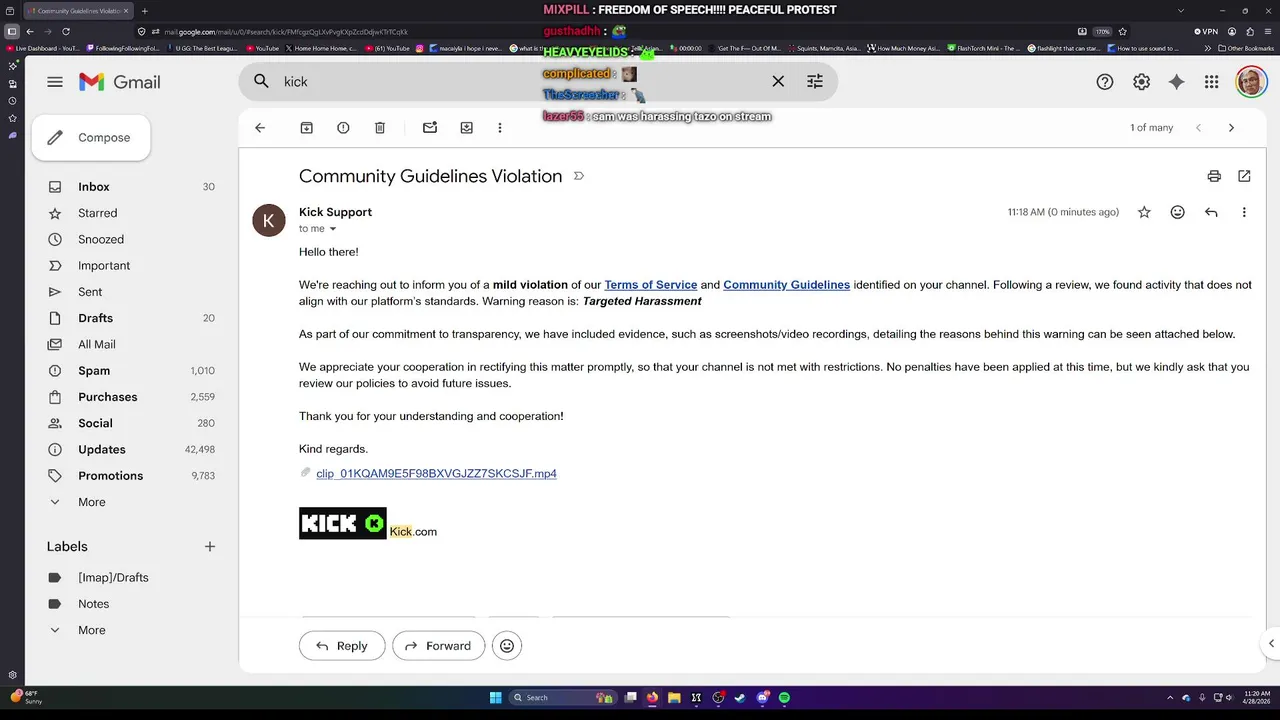
Task: Open File Explorer from the taskbar
Action: point(674,697)
